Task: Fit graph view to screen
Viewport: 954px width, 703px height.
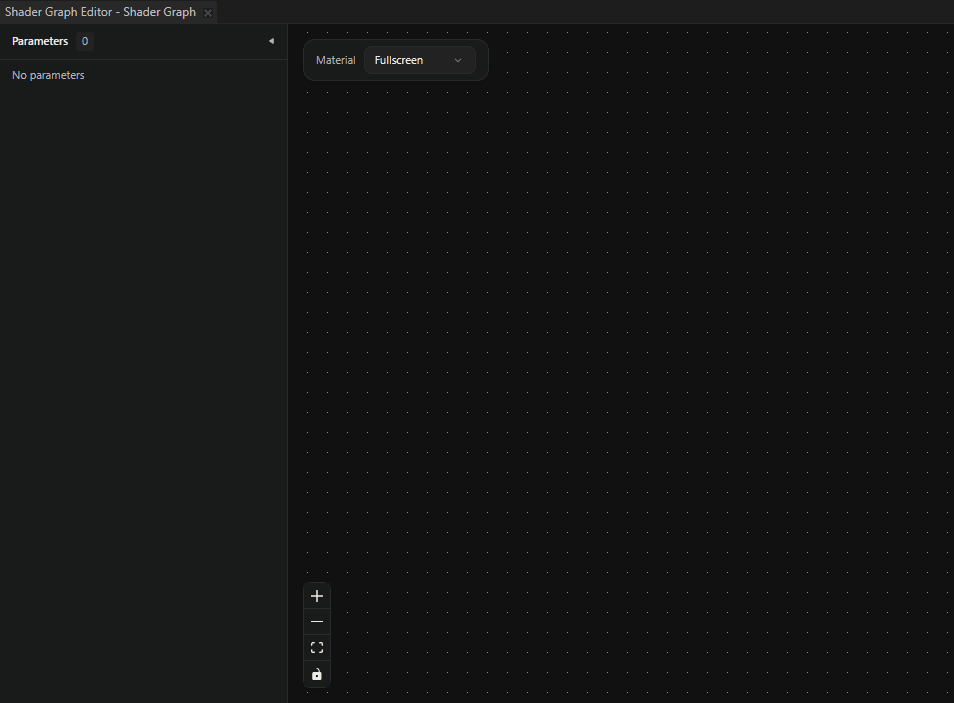Action: pos(317,648)
